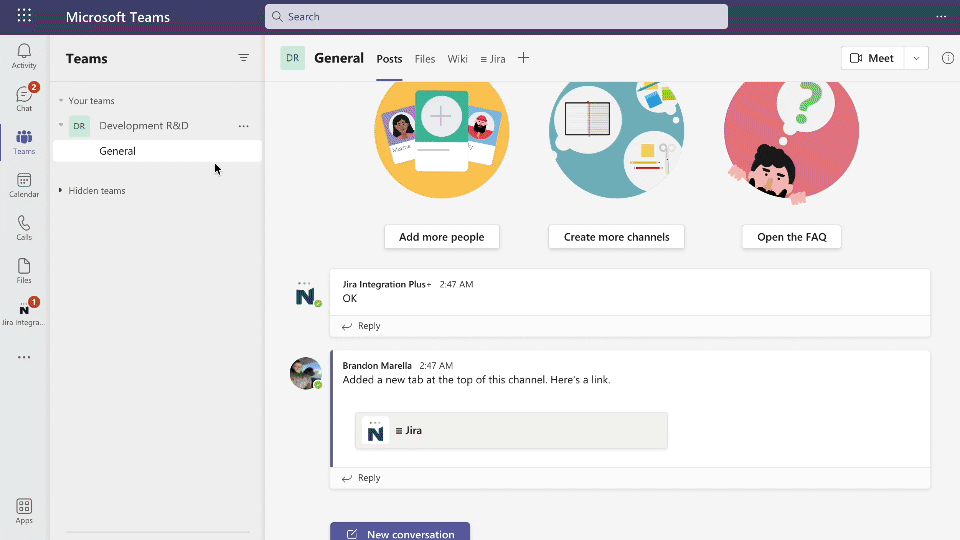Start a New conversation
This screenshot has height=540, width=960.
(x=400, y=531)
